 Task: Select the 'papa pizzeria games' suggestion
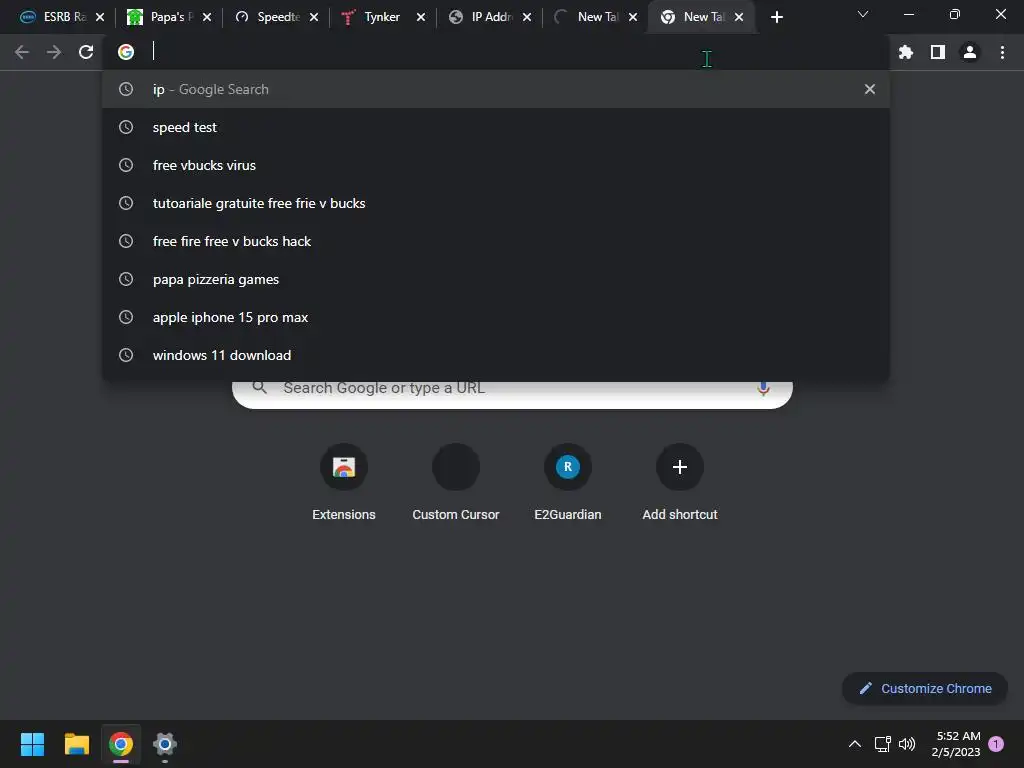tap(495, 279)
